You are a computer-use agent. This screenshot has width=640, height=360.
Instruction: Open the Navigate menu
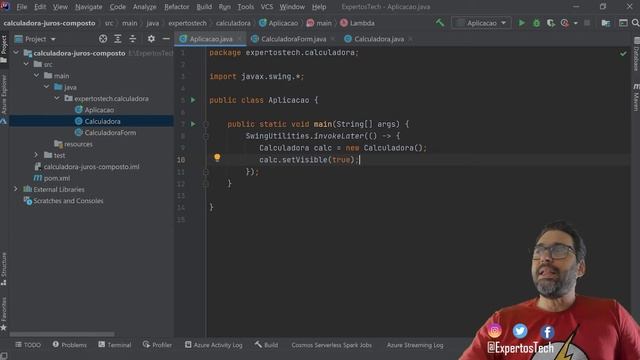pos(89,7)
